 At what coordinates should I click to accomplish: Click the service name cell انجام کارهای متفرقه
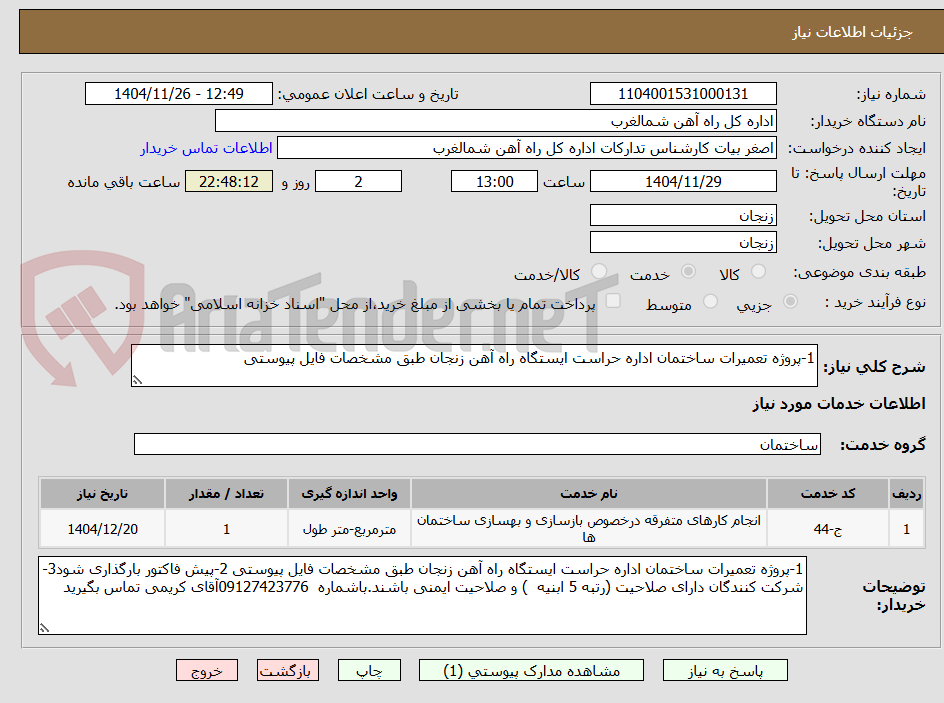589,528
